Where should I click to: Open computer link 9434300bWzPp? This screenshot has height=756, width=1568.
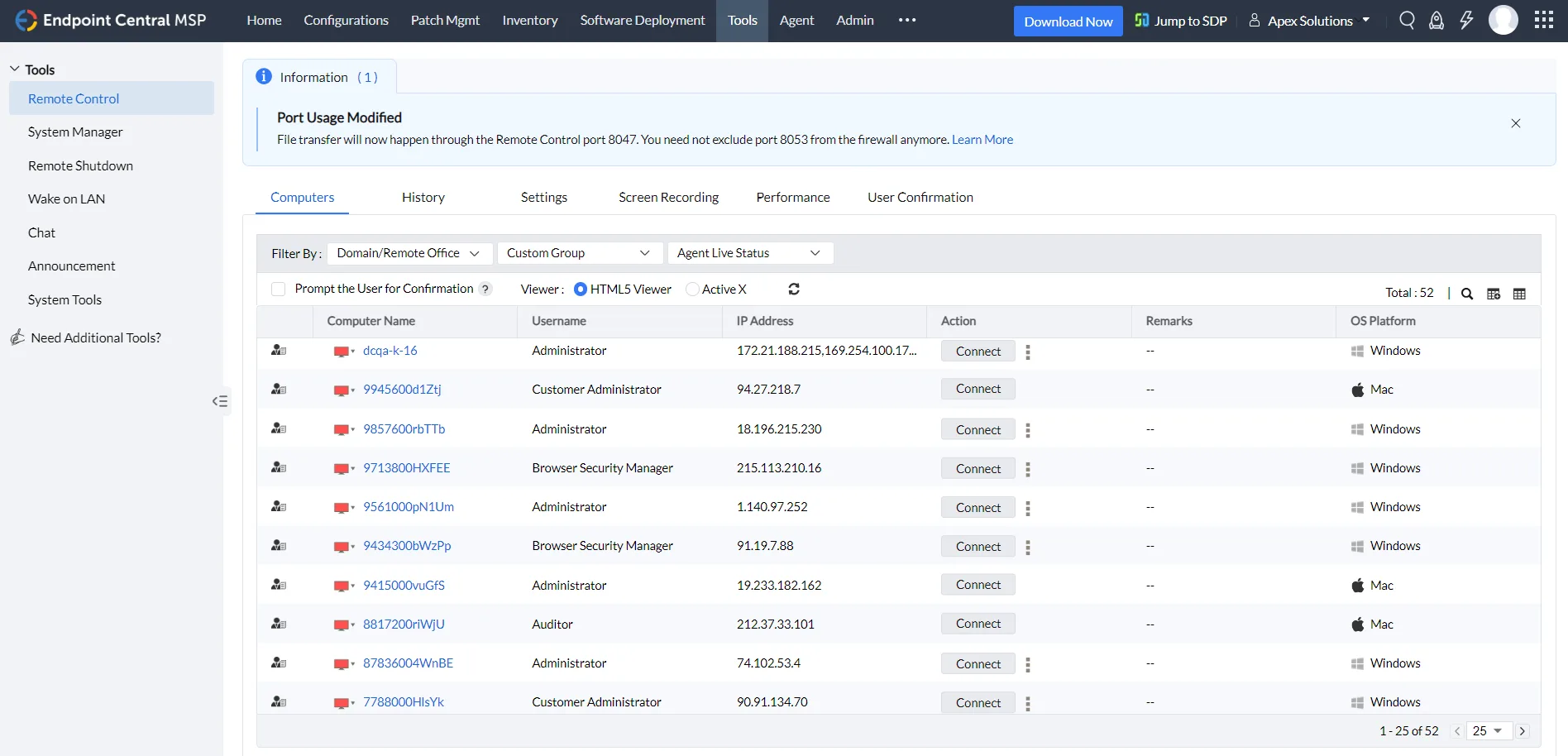[x=407, y=546]
